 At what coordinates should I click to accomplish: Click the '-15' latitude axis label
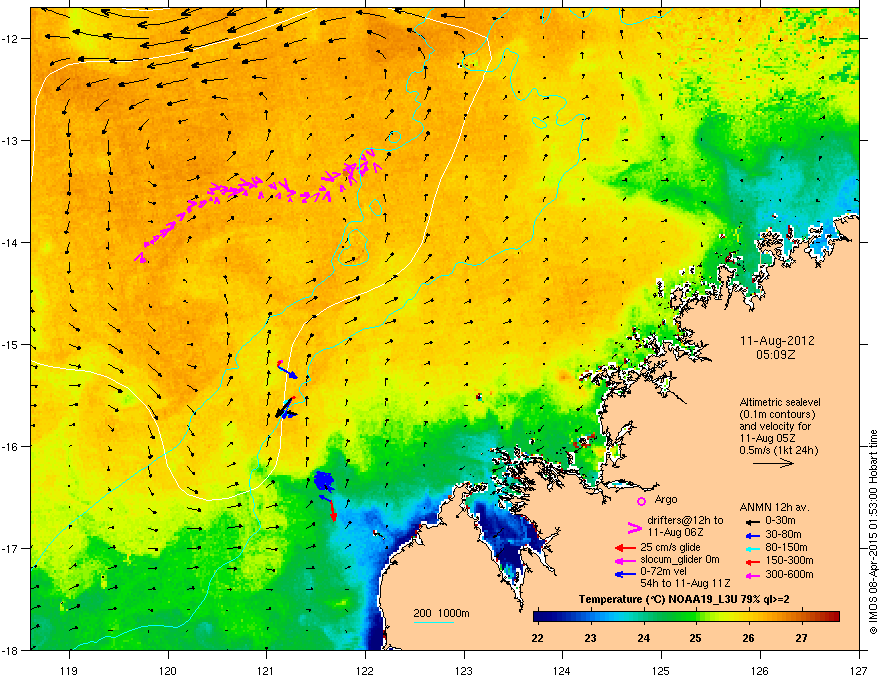coord(10,344)
